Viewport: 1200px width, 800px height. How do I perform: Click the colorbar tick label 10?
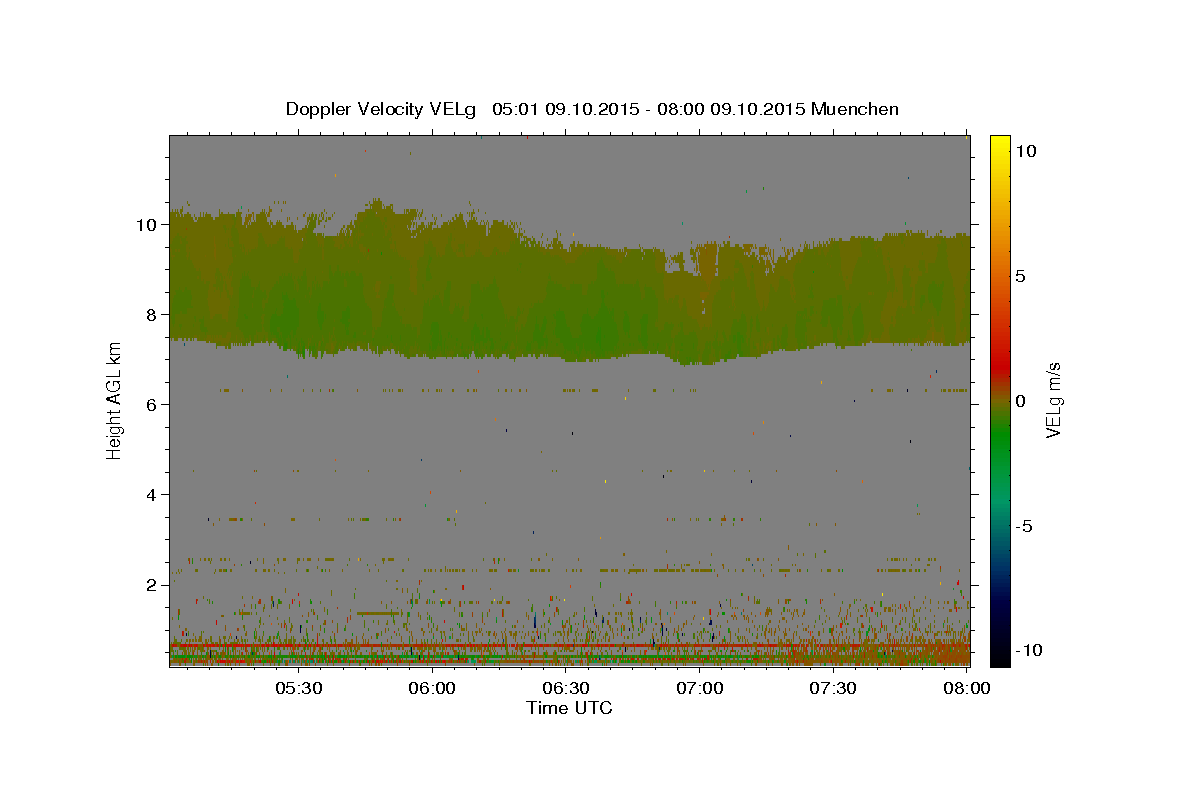pos(1026,151)
